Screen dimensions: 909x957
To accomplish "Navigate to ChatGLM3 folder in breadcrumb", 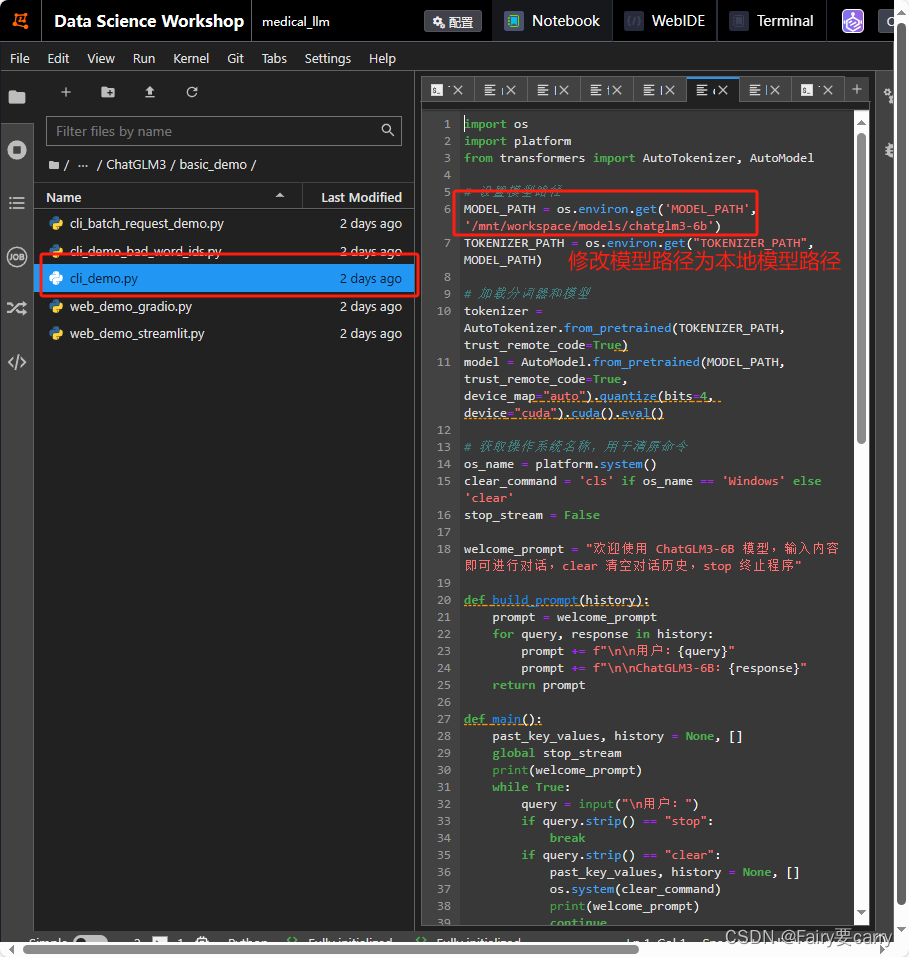I will point(136,165).
